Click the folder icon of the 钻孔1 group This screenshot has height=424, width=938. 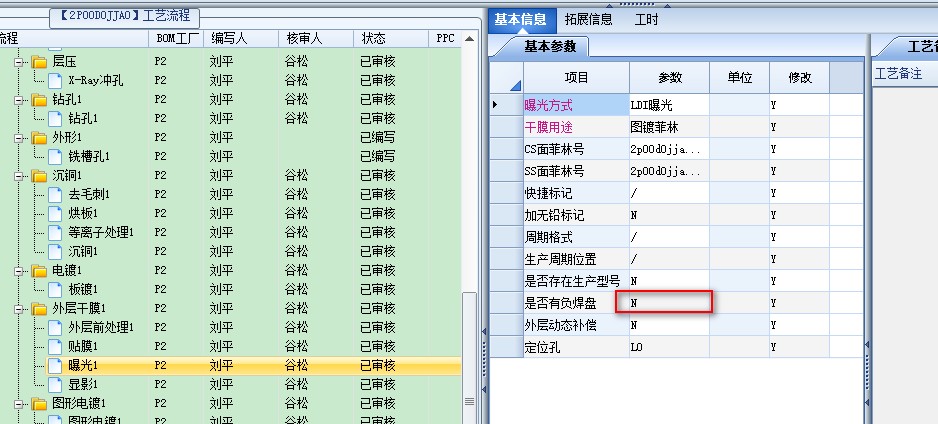39,99
